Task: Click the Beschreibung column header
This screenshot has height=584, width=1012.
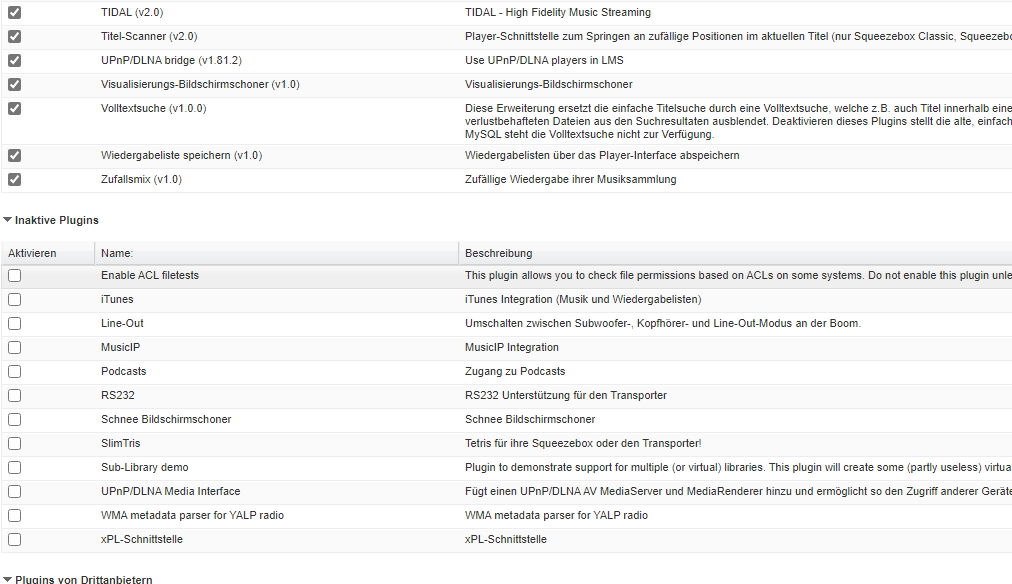Action: 498,254
